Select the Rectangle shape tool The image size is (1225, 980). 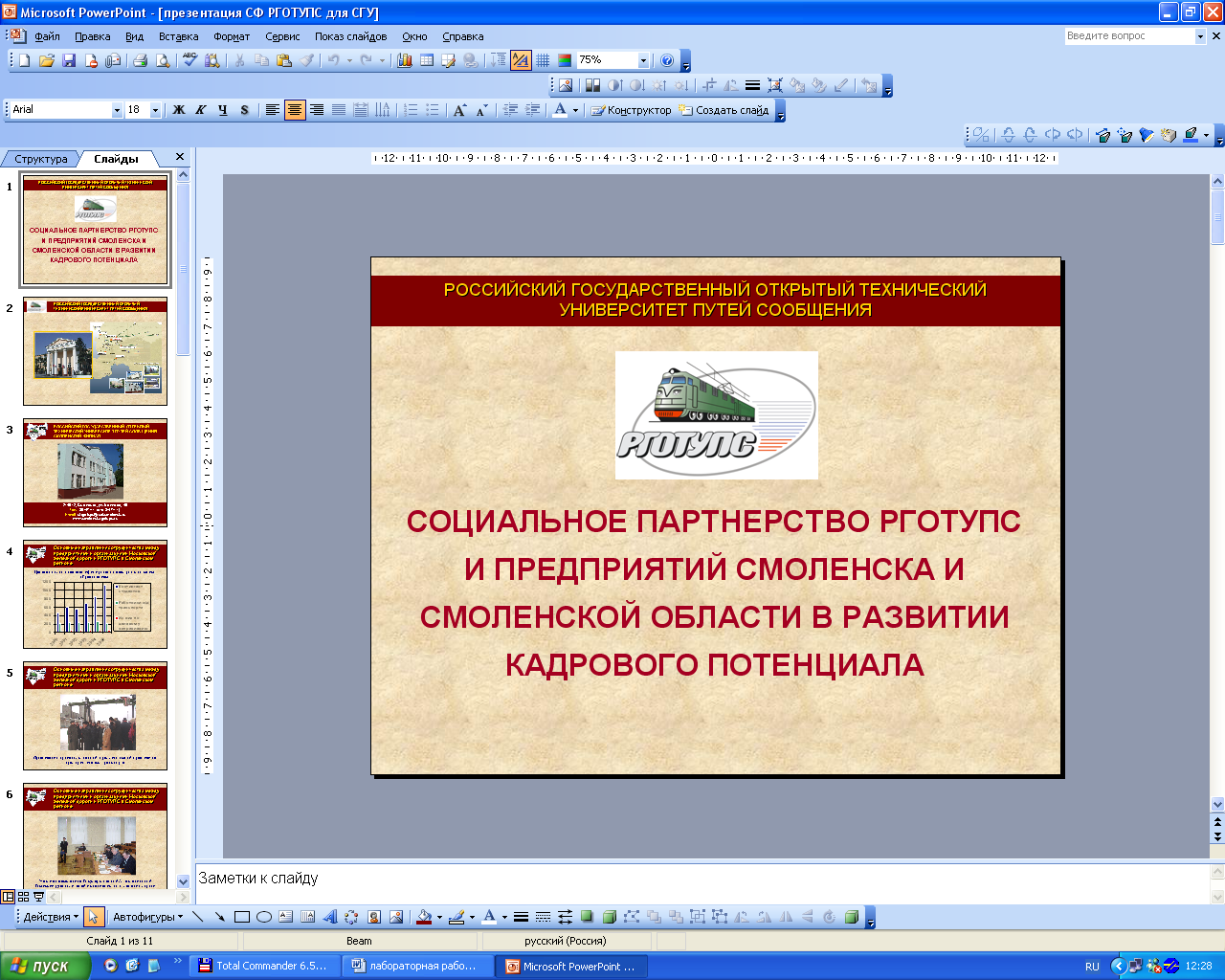(241, 917)
